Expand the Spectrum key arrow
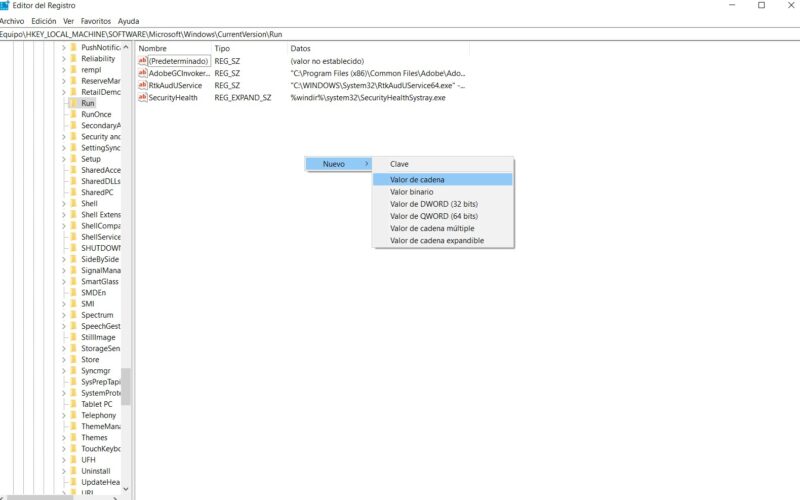The width and height of the screenshot is (800, 500). pos(64,315)
